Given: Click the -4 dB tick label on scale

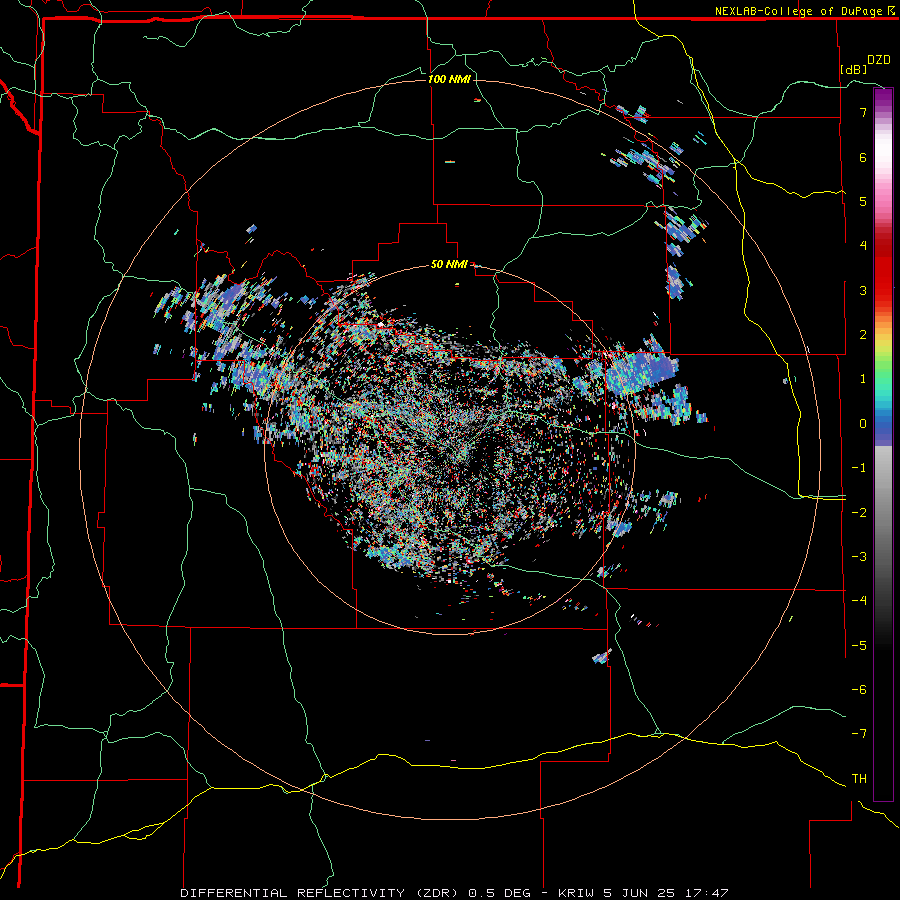Looking at the screenshot, I should pyautogui.click(x=859, y=601).
